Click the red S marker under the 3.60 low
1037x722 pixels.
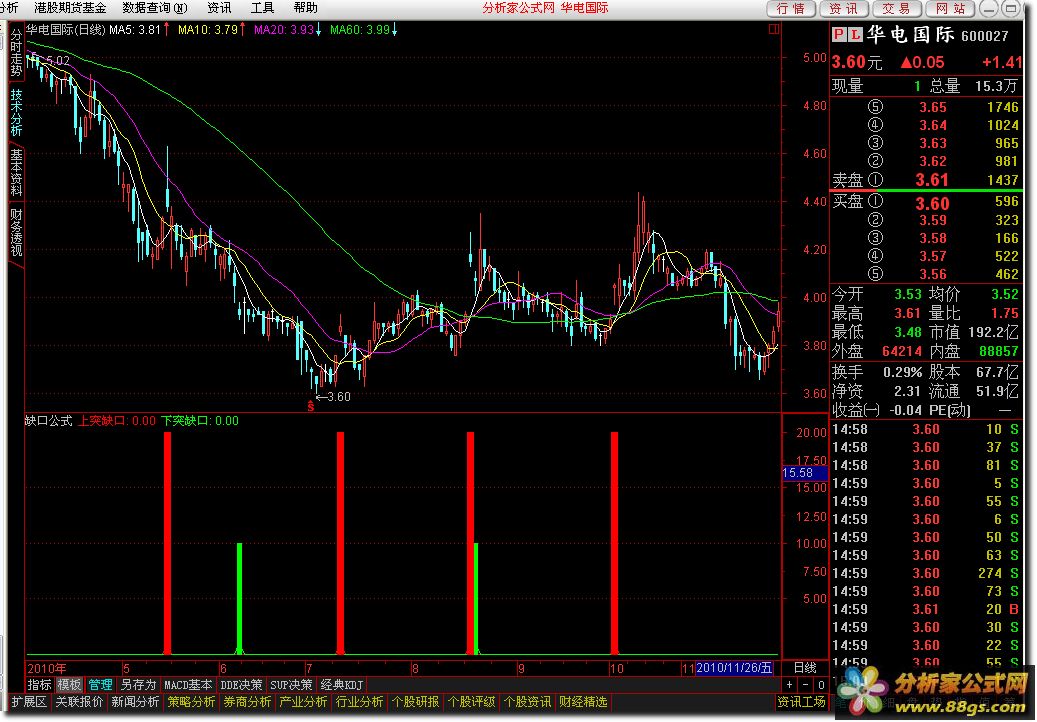pyautogui.click(x=310, y=407)
